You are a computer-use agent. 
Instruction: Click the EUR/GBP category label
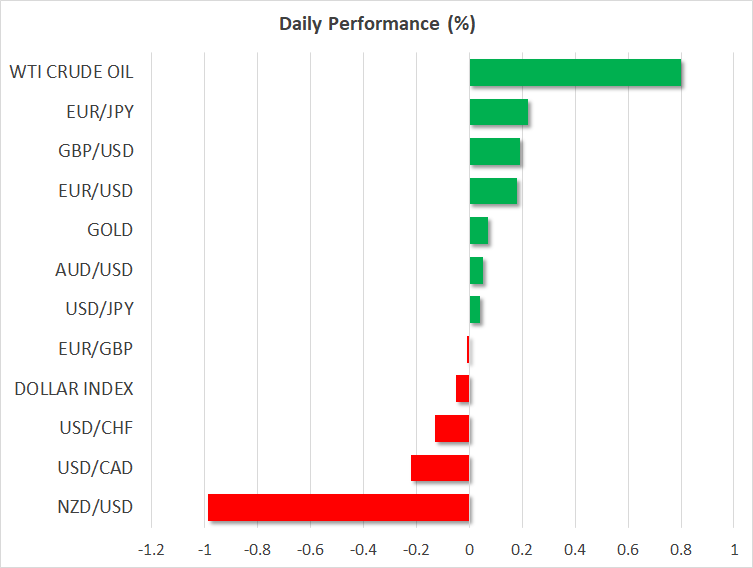point(99,349)
